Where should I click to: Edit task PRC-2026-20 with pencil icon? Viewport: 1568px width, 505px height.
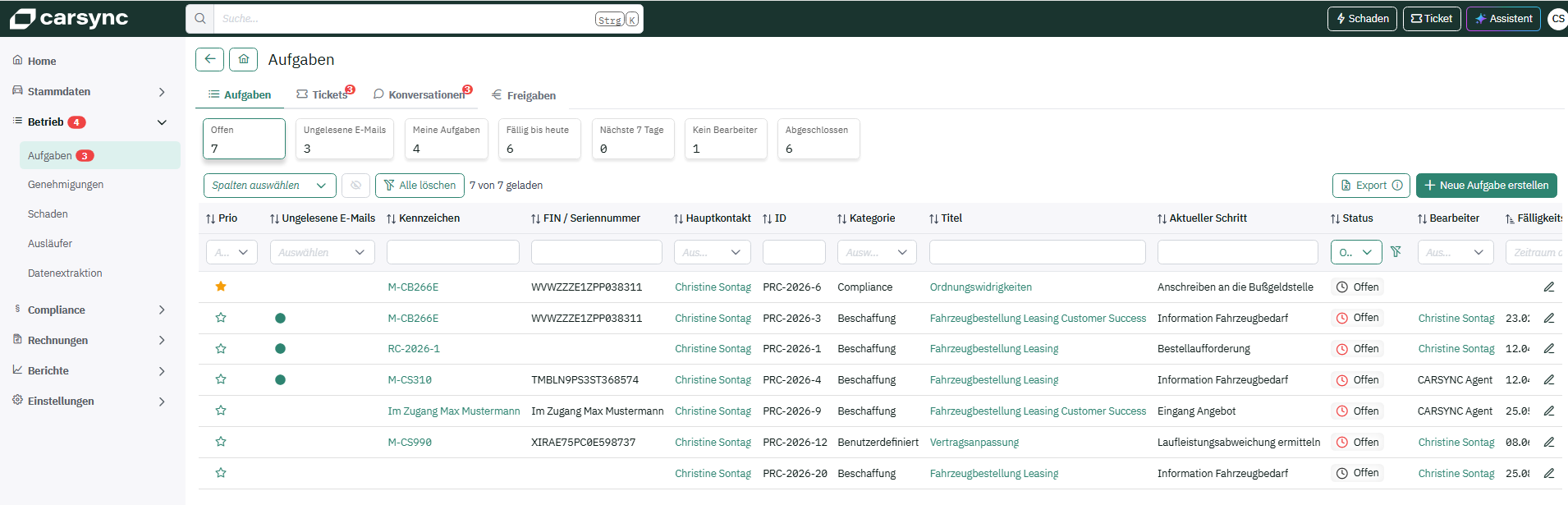[1549, 473]
